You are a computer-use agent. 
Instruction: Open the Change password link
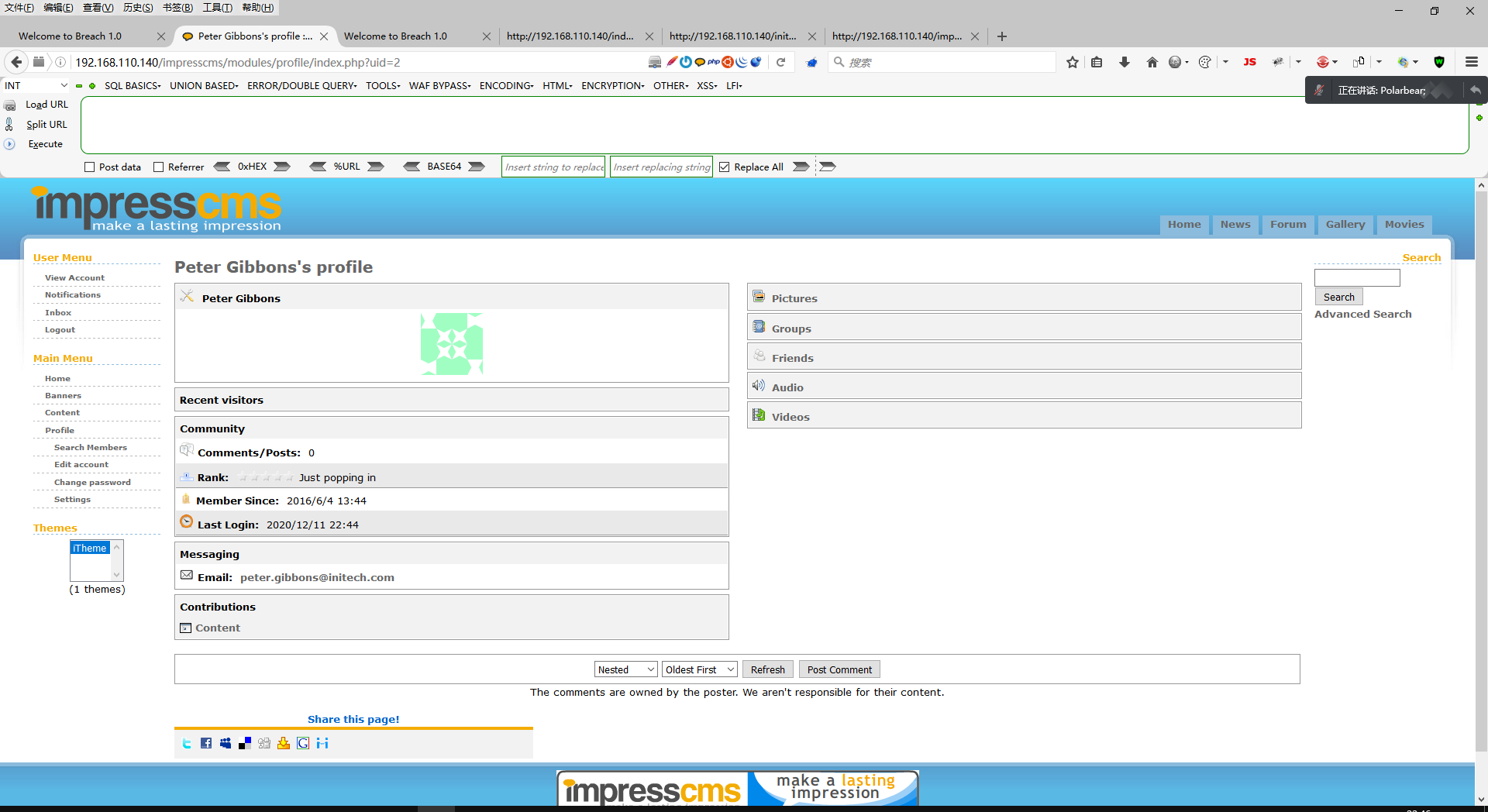point(92,483)
